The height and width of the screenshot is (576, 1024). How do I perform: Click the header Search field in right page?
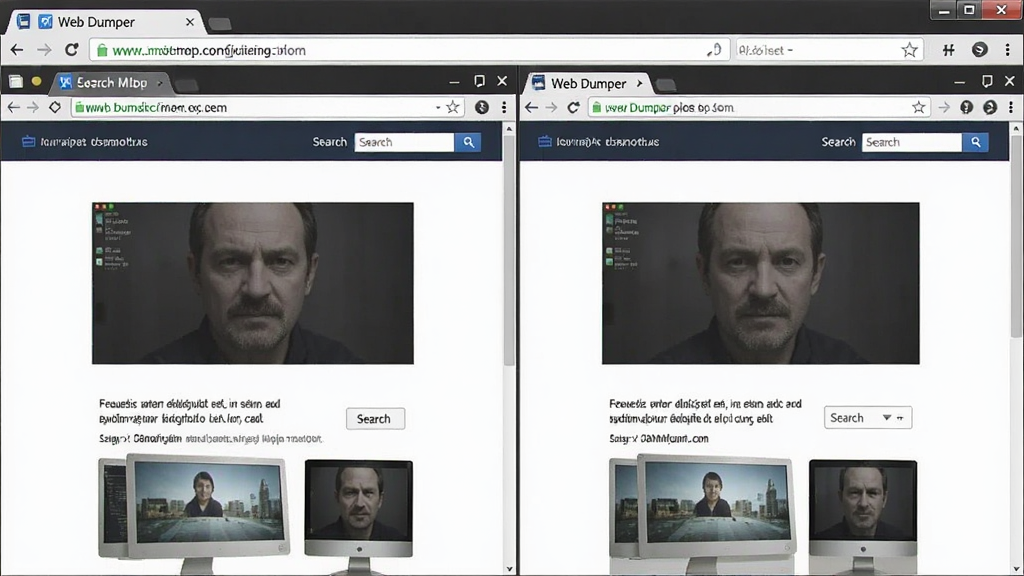click(x=912, y=142)
